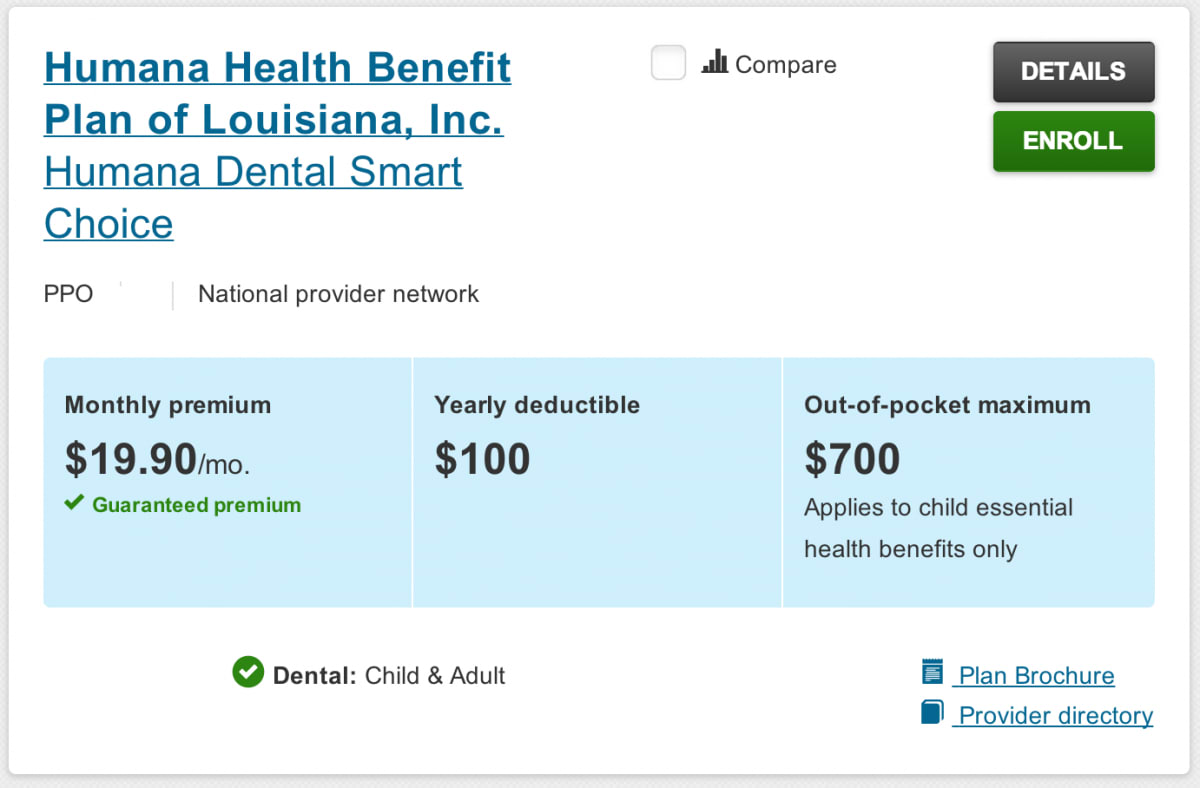
Task: Click the Guaranteed premium green text
Action: click(x=197, y=505)
